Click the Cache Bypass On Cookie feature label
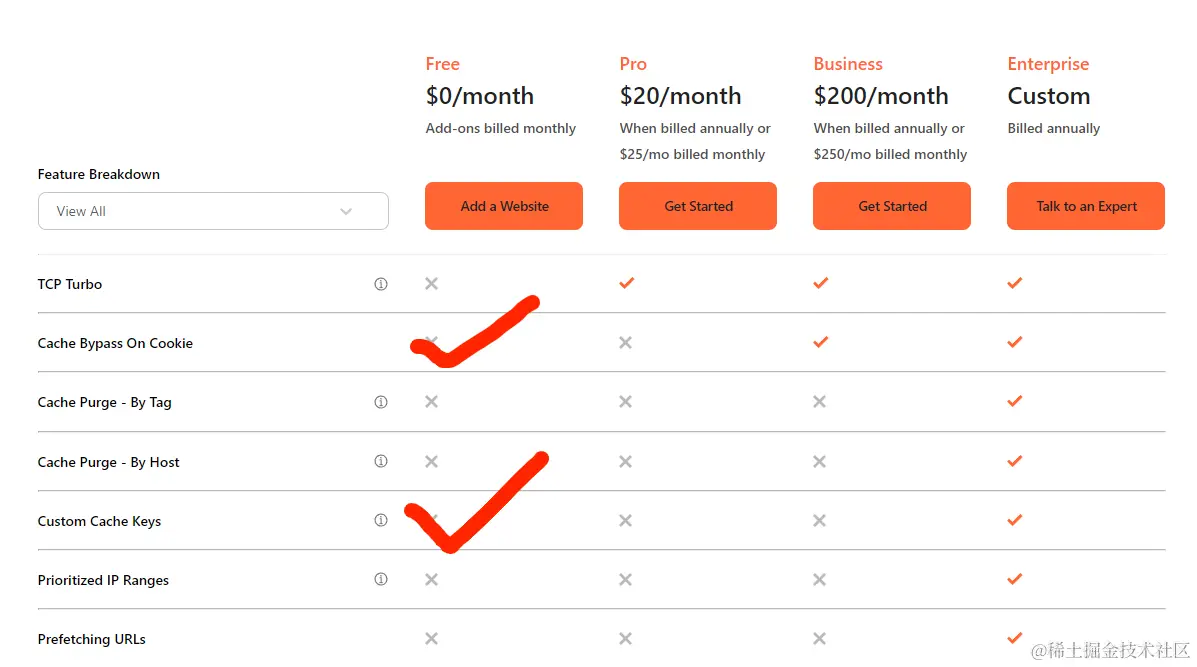The width and height of the screenshot is (1197, 667). pos(115,343)
